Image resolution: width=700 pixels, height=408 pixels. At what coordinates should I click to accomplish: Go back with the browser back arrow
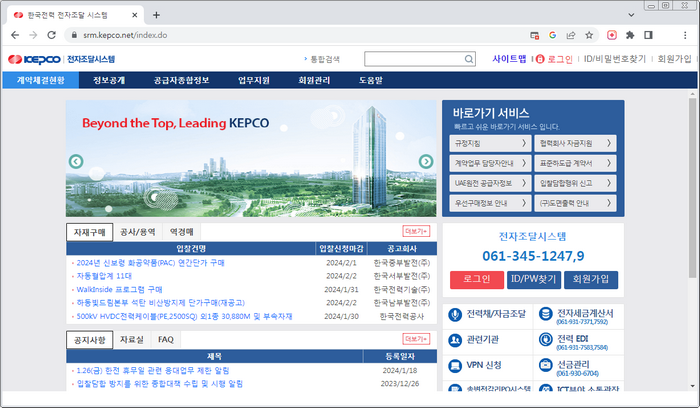(x=15, y=35)
